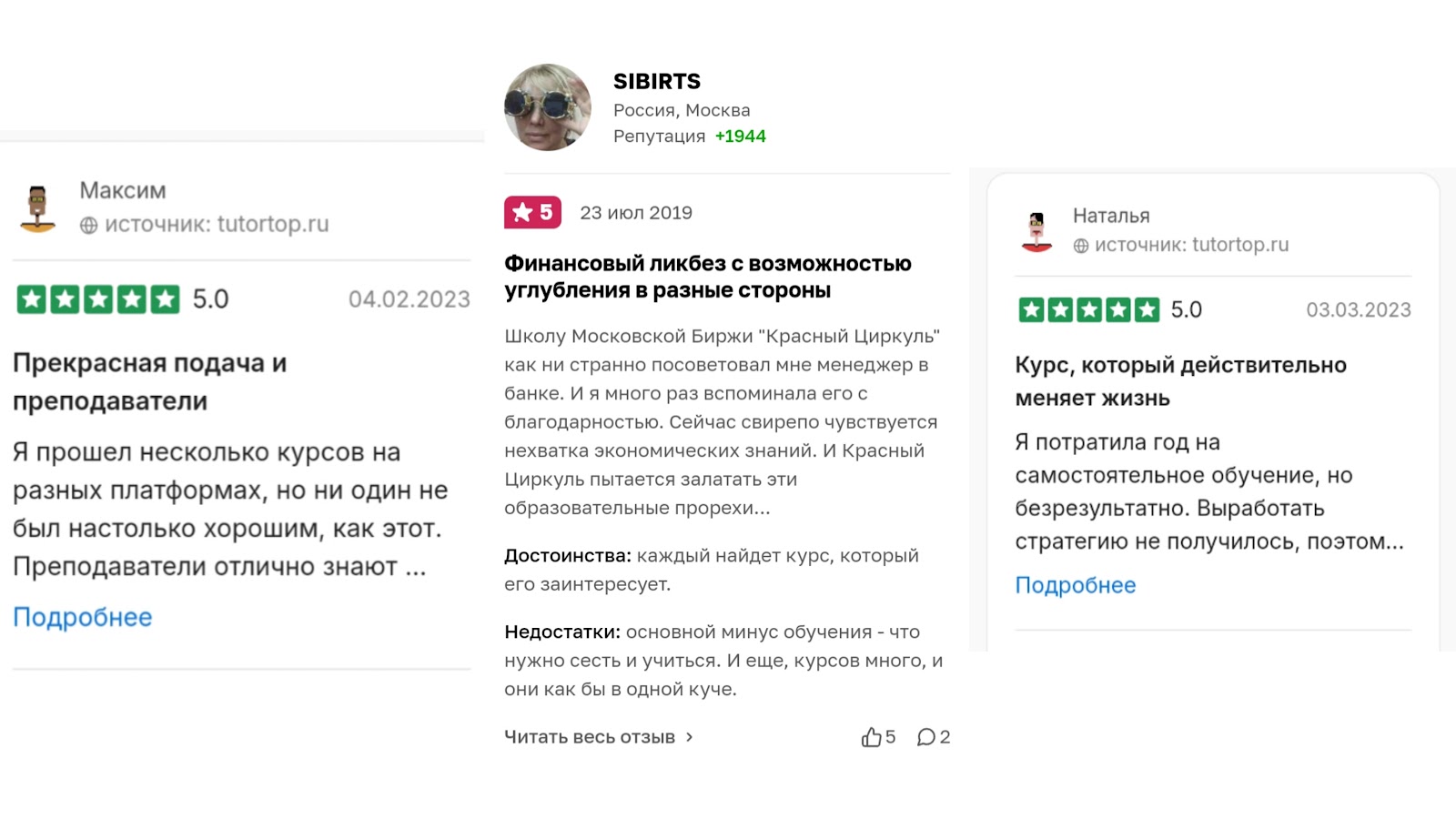Click Максим's avatar icon
This screenshot has height=819, width=1456.
pyautogui.click(x=37, y=208)
